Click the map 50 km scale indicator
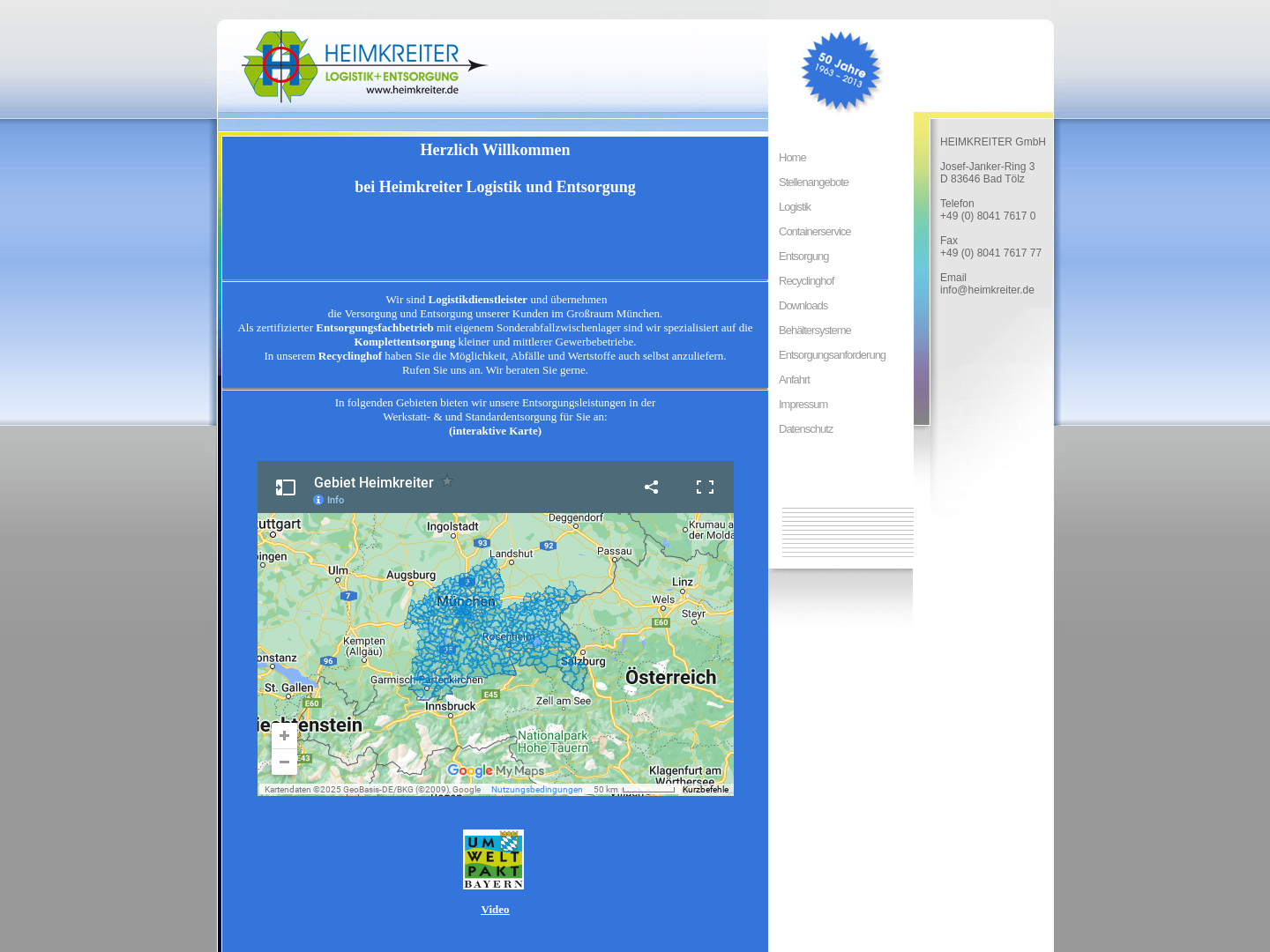The image size is (1270, 952). pyautogui.click(x=634, y=790)
